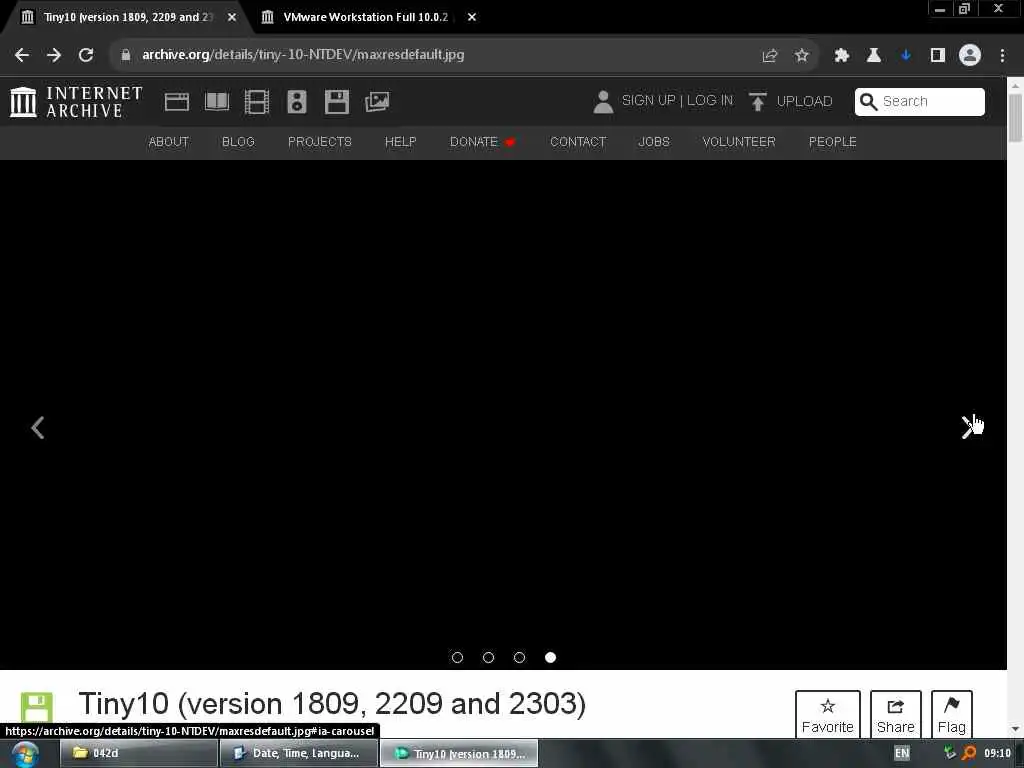
Task: Open Chrome labs flask icon
Action: tap(874, 56)
